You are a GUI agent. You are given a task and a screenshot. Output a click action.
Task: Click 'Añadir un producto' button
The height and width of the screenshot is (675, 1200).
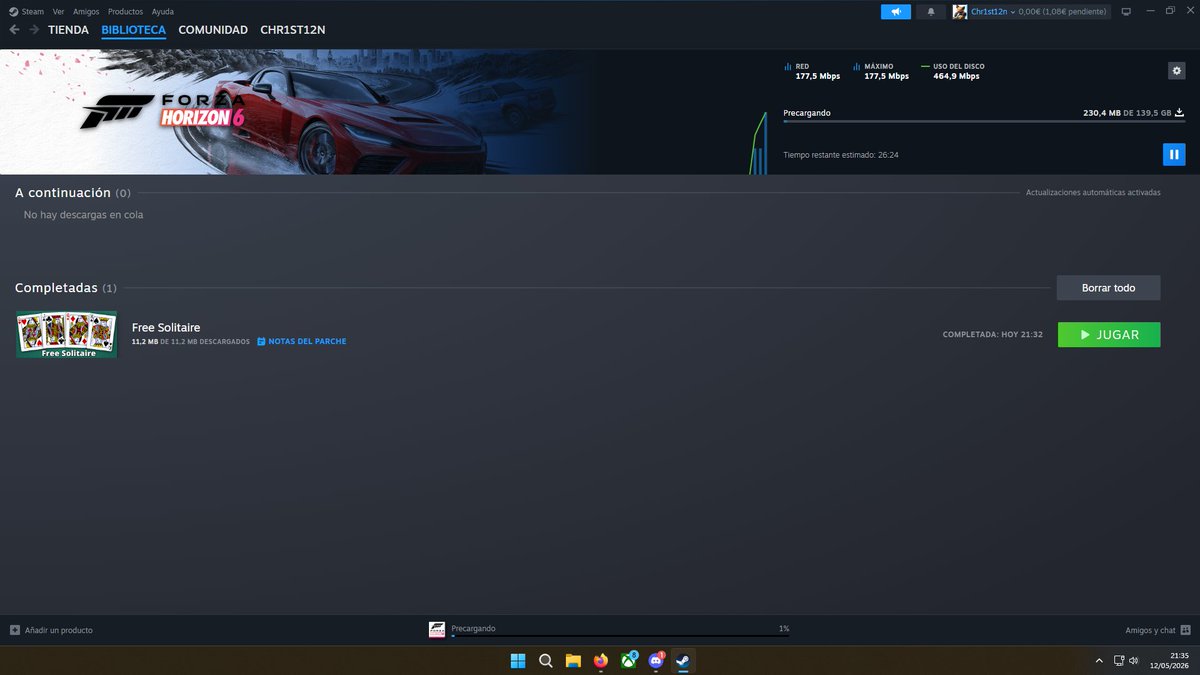tap(51, 630)
